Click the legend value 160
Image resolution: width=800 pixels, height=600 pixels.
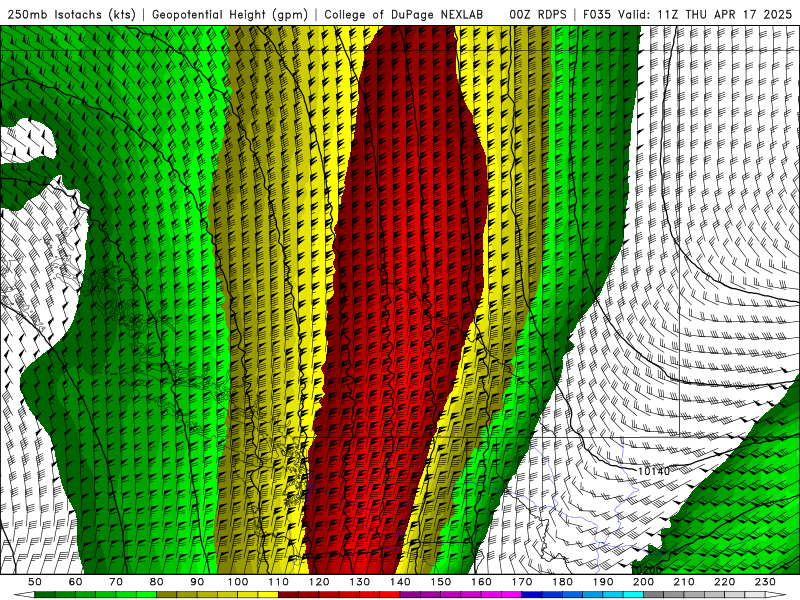click(481, 582)
